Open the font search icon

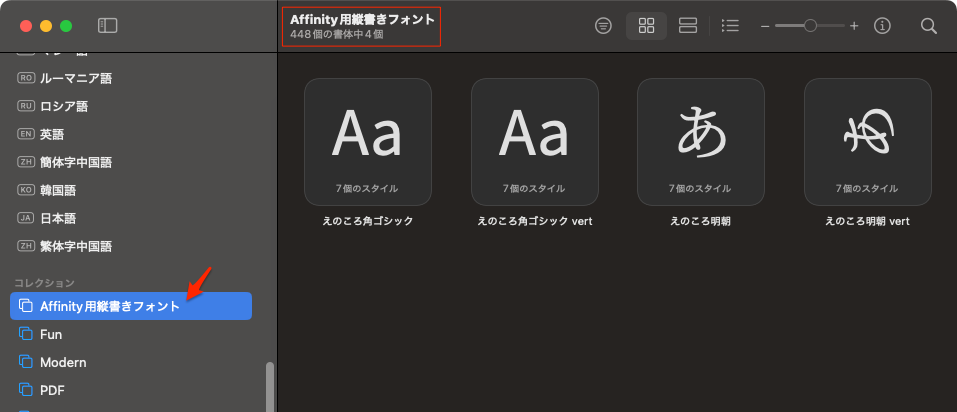pos(928,26)
